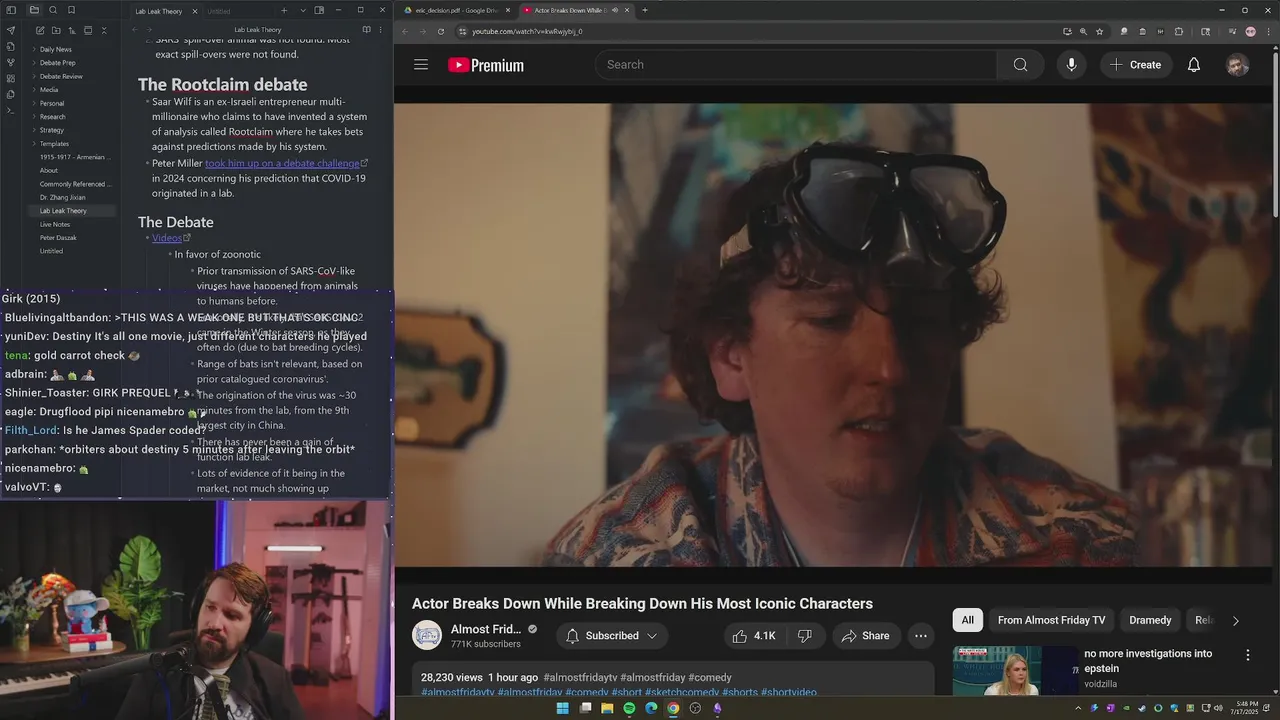Share the video

[865, 636]
